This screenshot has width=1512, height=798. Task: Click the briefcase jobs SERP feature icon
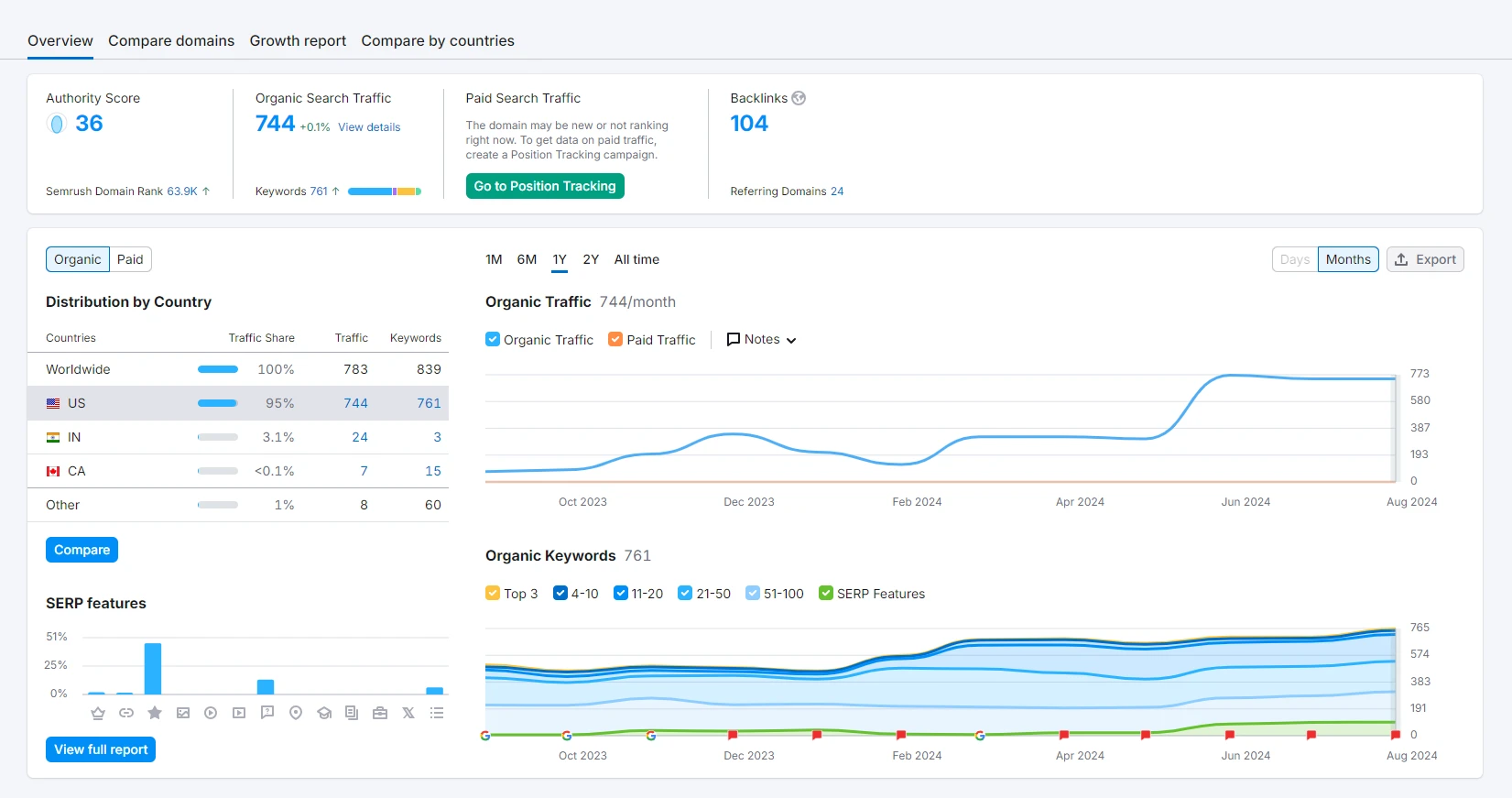(x=380, y=713)
